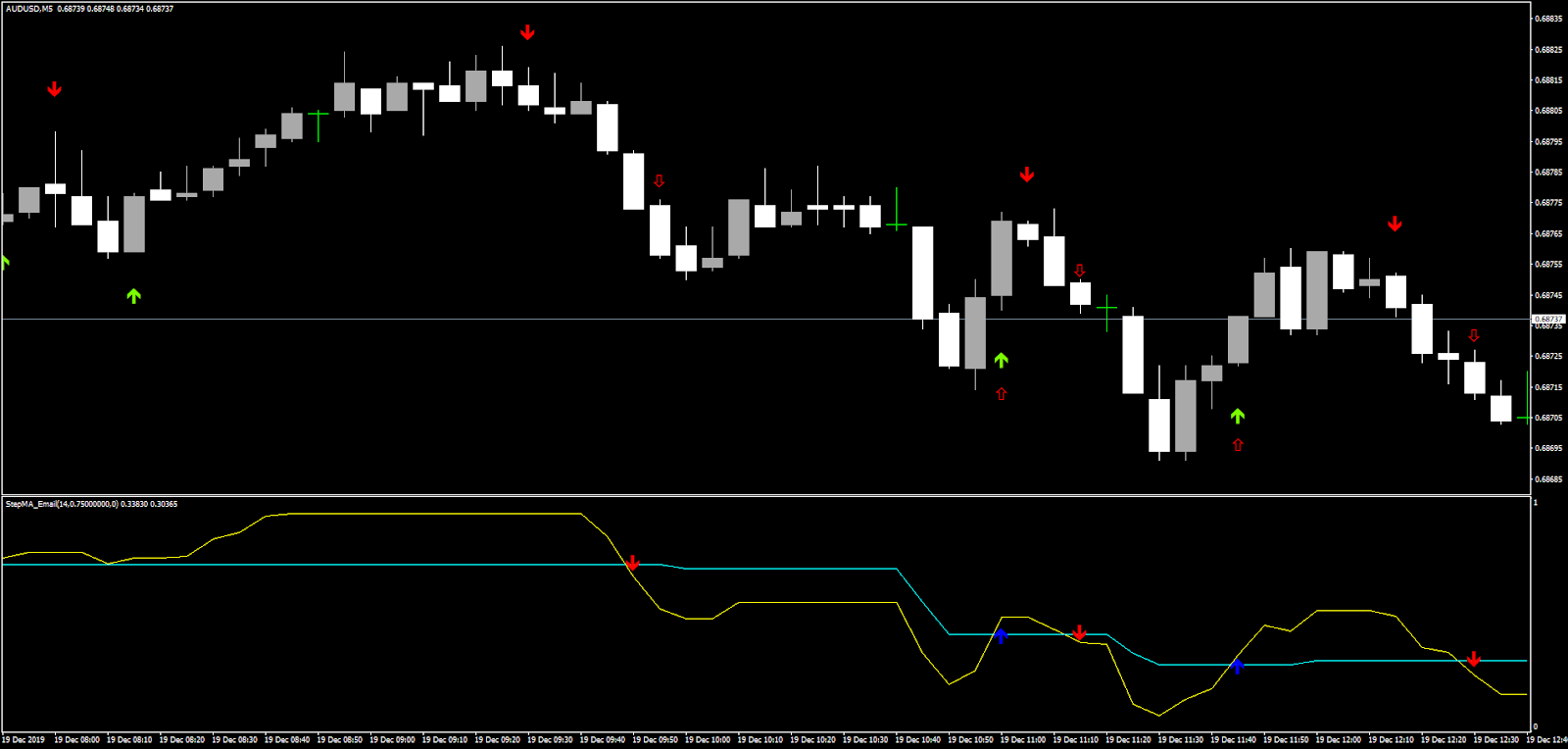1568x749 pixels.
Task: Click the '19 Dec 12:30' time axis label
Action: (x=1496, y=740)
